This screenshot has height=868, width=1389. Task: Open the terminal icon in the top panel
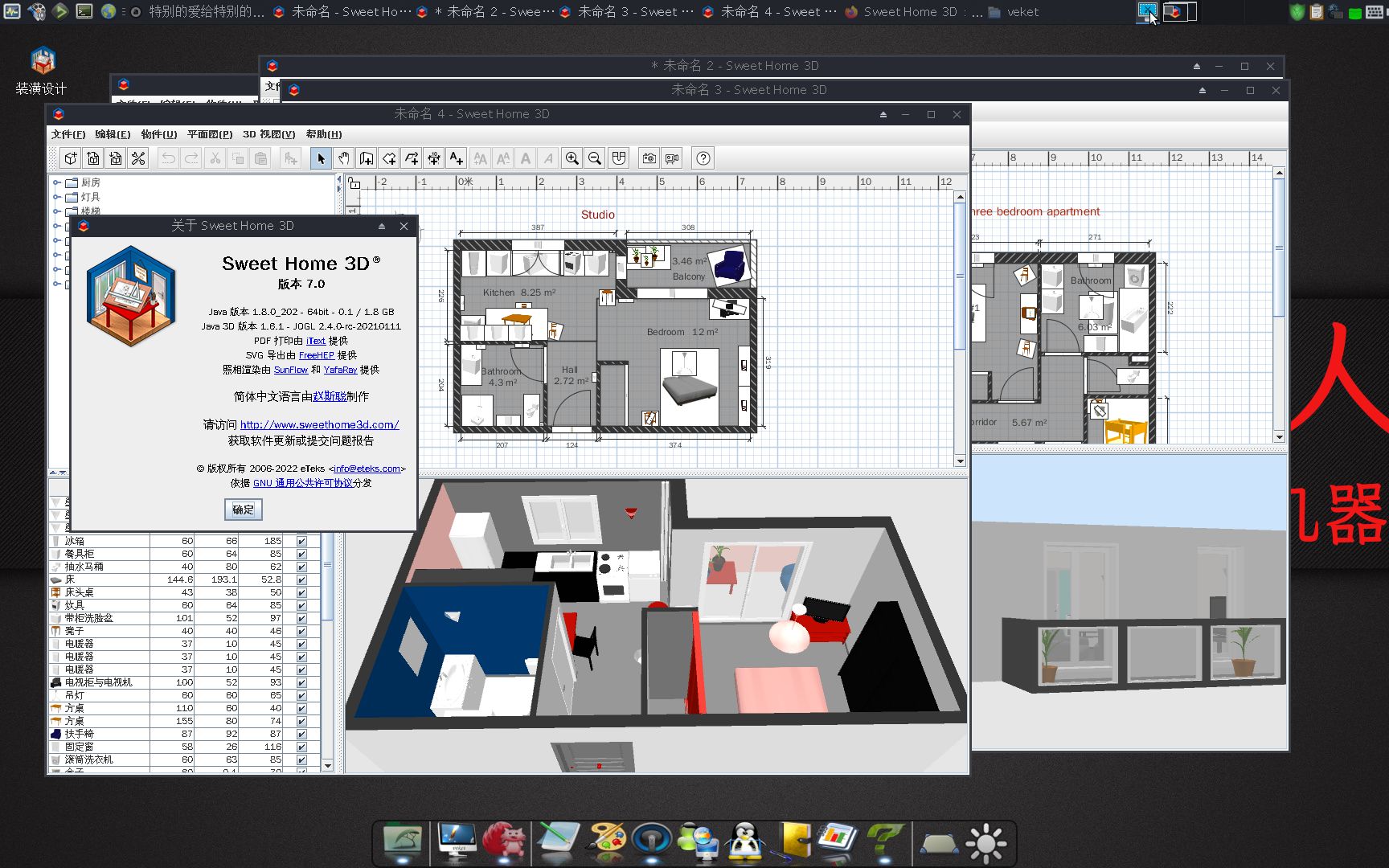pyautogui.click(x=84, y=11)
